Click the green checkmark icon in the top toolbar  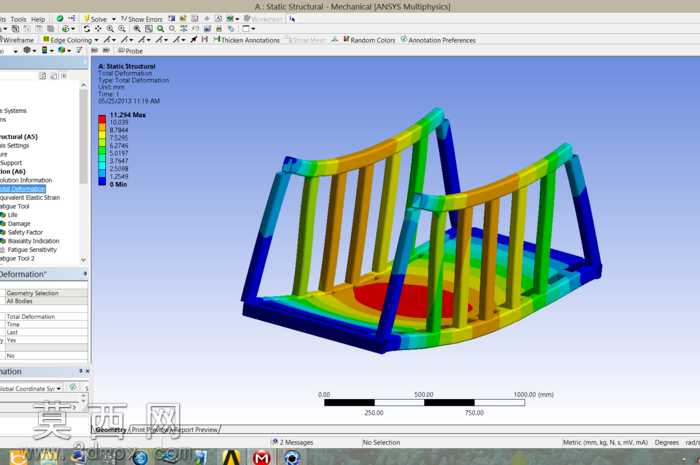click(59, 19)
